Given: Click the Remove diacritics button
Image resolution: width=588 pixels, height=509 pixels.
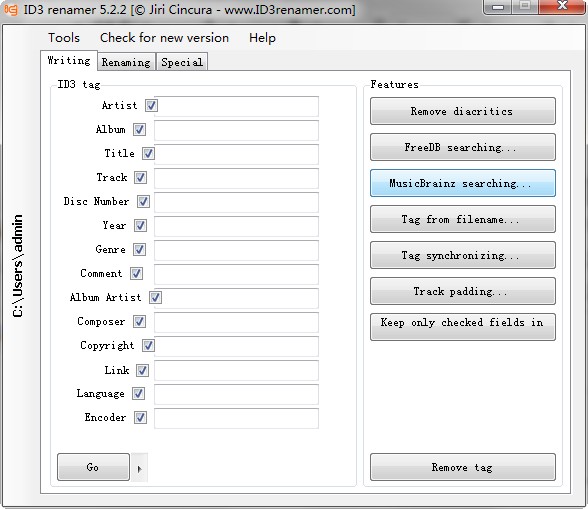Looking at the screenshot, I should [x=463, y=111].
